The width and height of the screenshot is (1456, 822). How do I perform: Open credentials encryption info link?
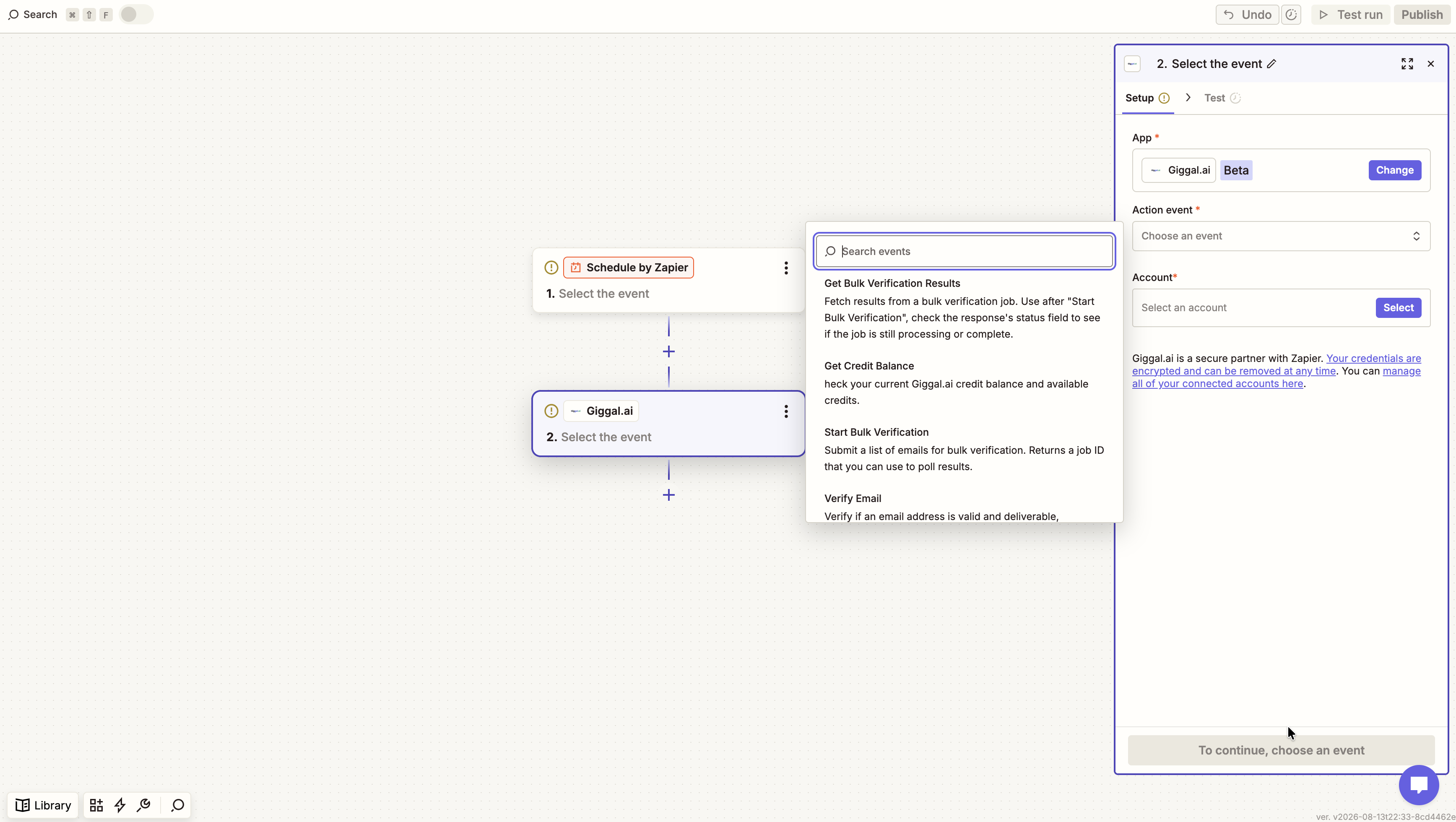coord(1276,364)
